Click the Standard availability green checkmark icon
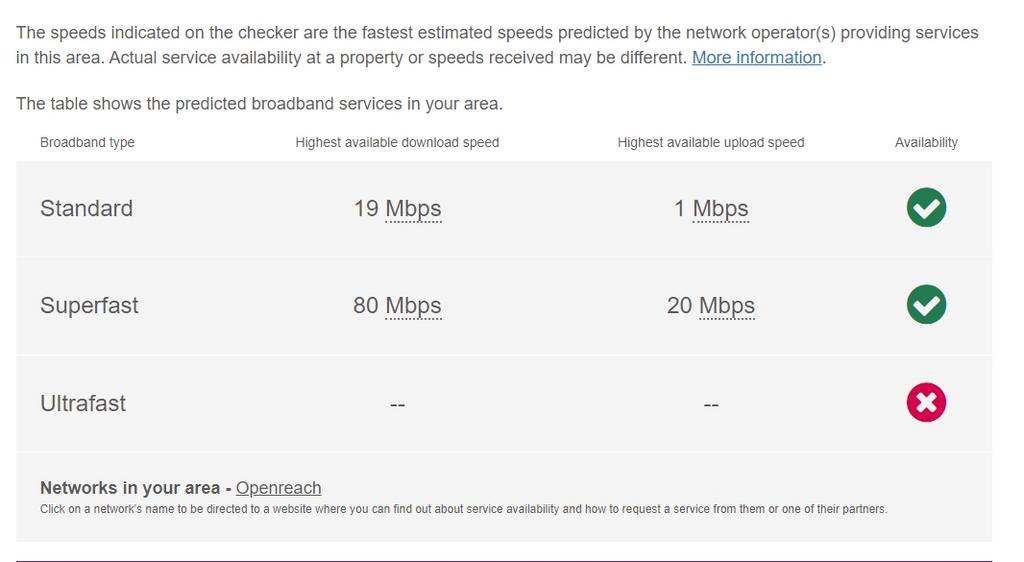 pyautogui.click(x=926, y=208)
